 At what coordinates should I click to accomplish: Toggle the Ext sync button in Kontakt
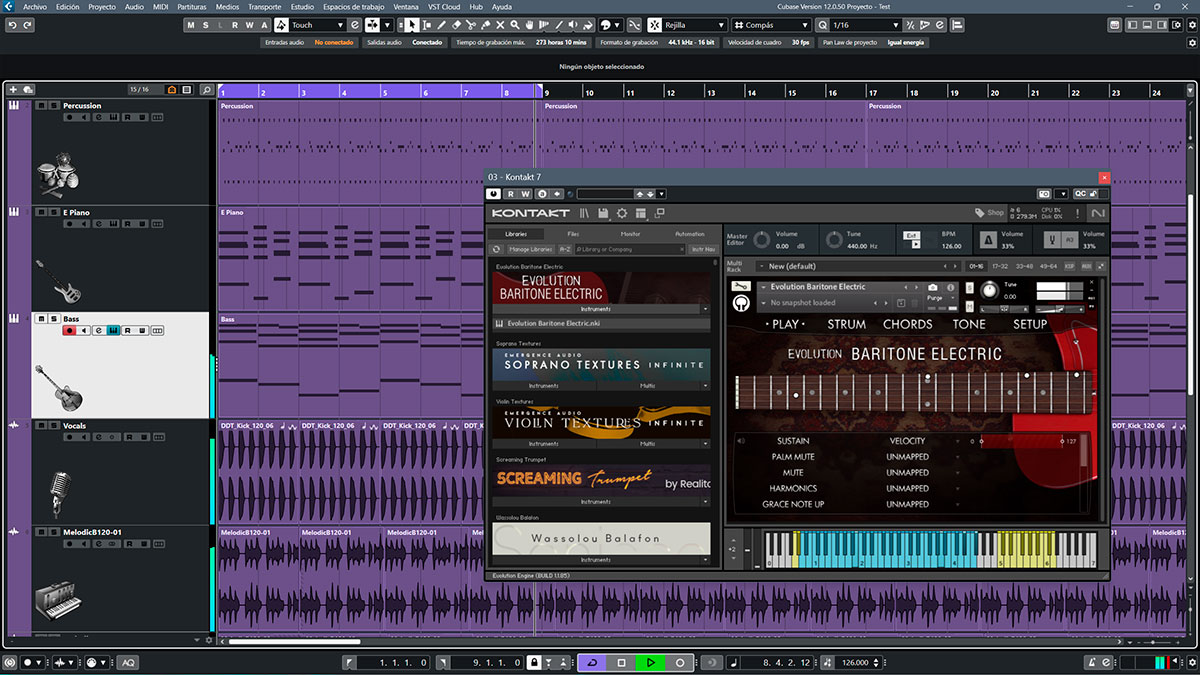[912, 236]
